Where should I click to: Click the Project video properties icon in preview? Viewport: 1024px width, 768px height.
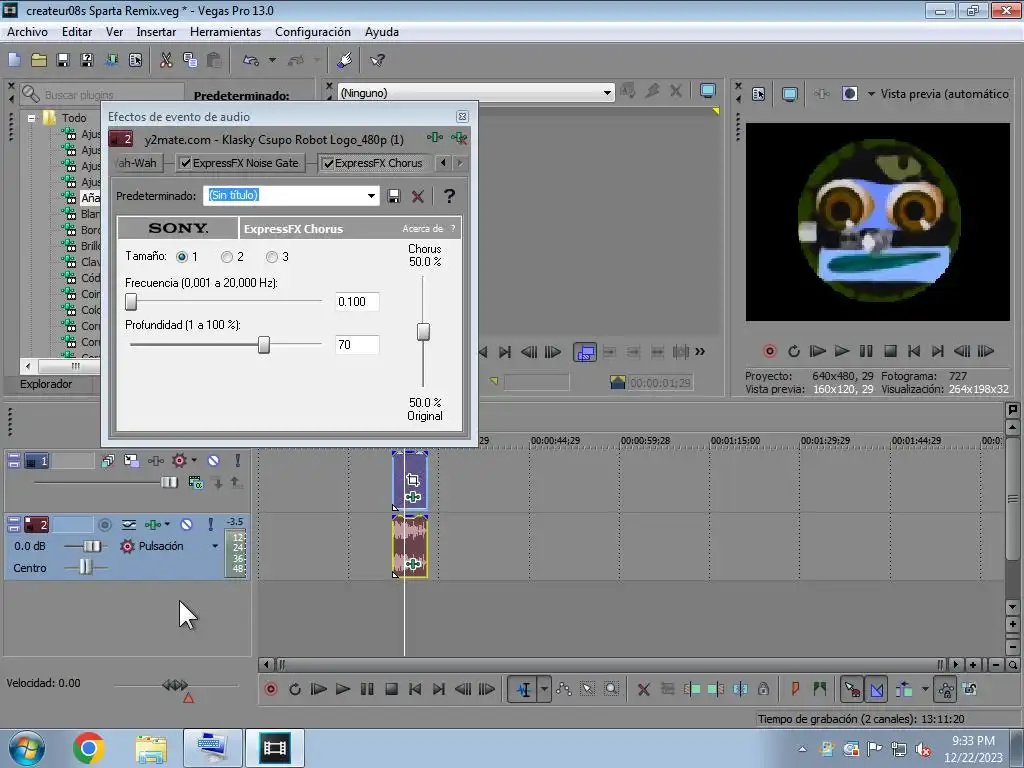point(758,94)
